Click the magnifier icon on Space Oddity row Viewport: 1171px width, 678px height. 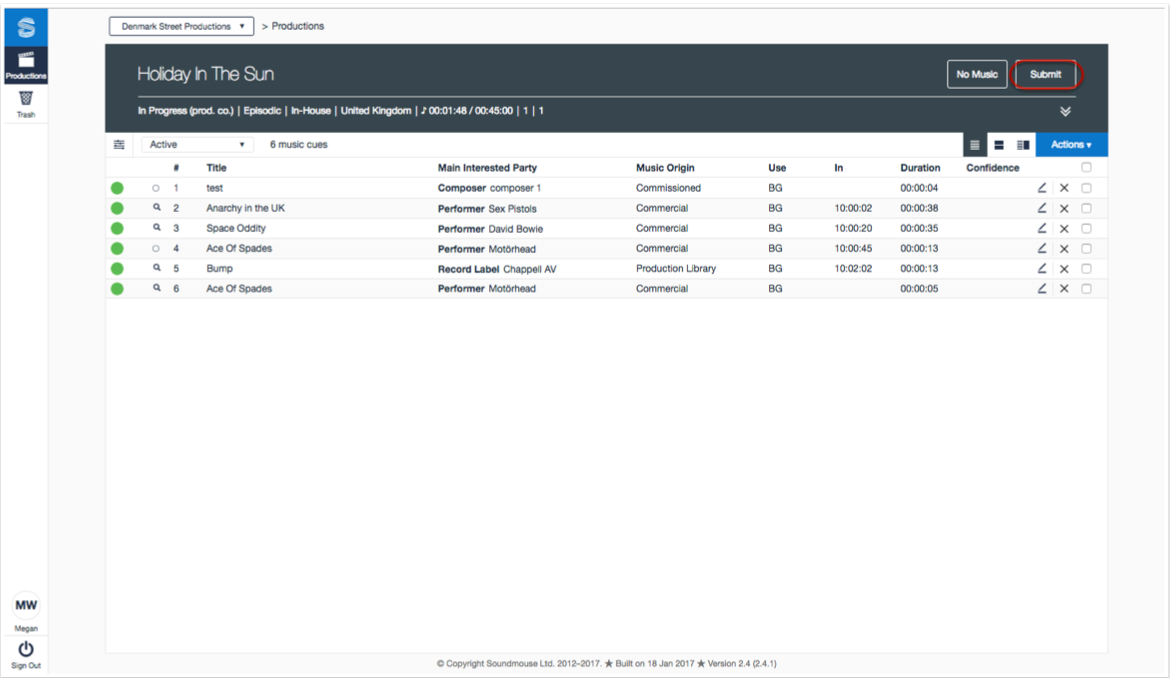tap(156, 228)
